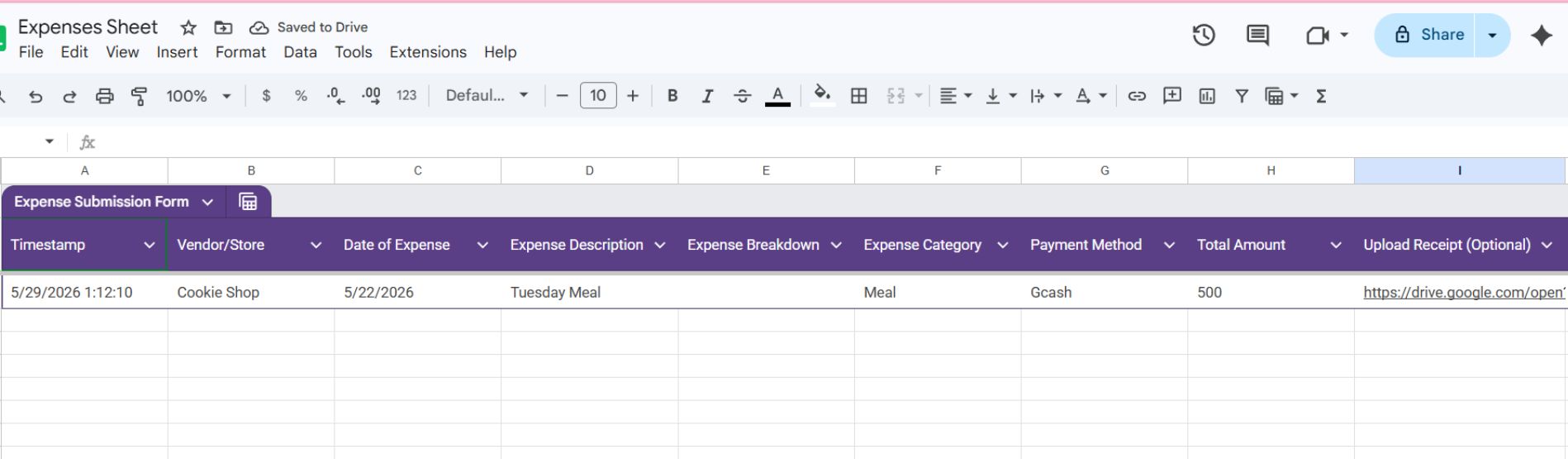Open the Format menu
This screenshot has width=1568, height=459.
[240, 52]
